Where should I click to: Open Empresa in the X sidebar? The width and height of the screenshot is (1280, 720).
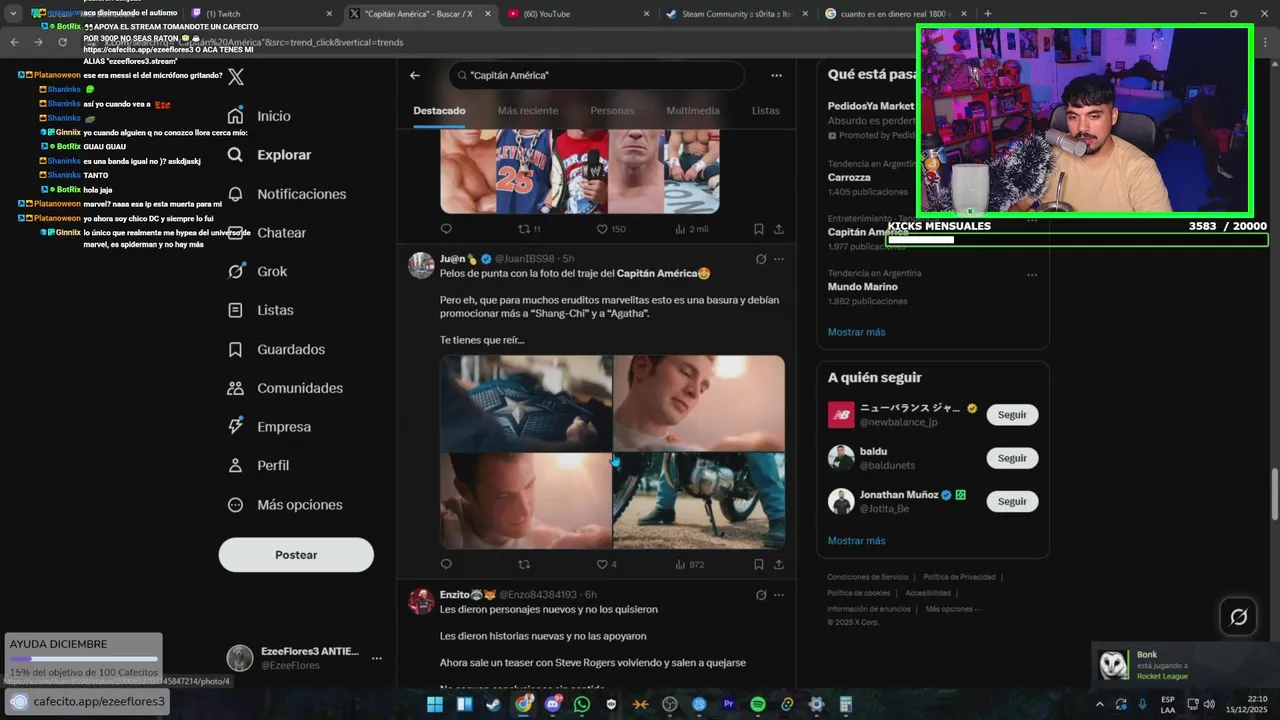click(269, 427)
